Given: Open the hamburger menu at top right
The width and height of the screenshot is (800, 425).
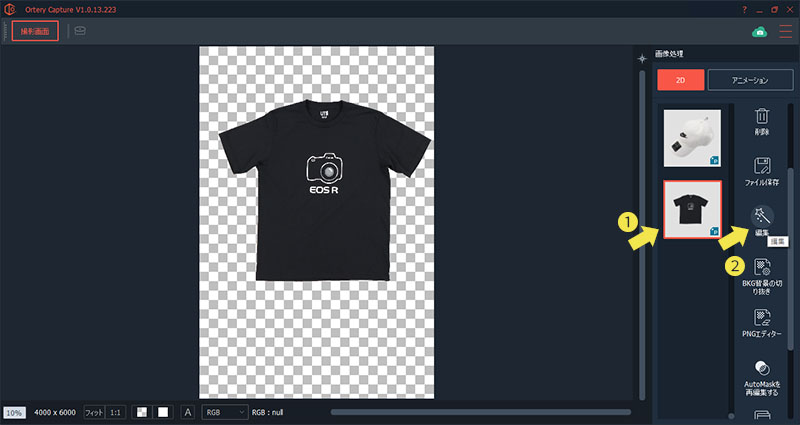Looking at the screenshot, I should pos(789,31).
